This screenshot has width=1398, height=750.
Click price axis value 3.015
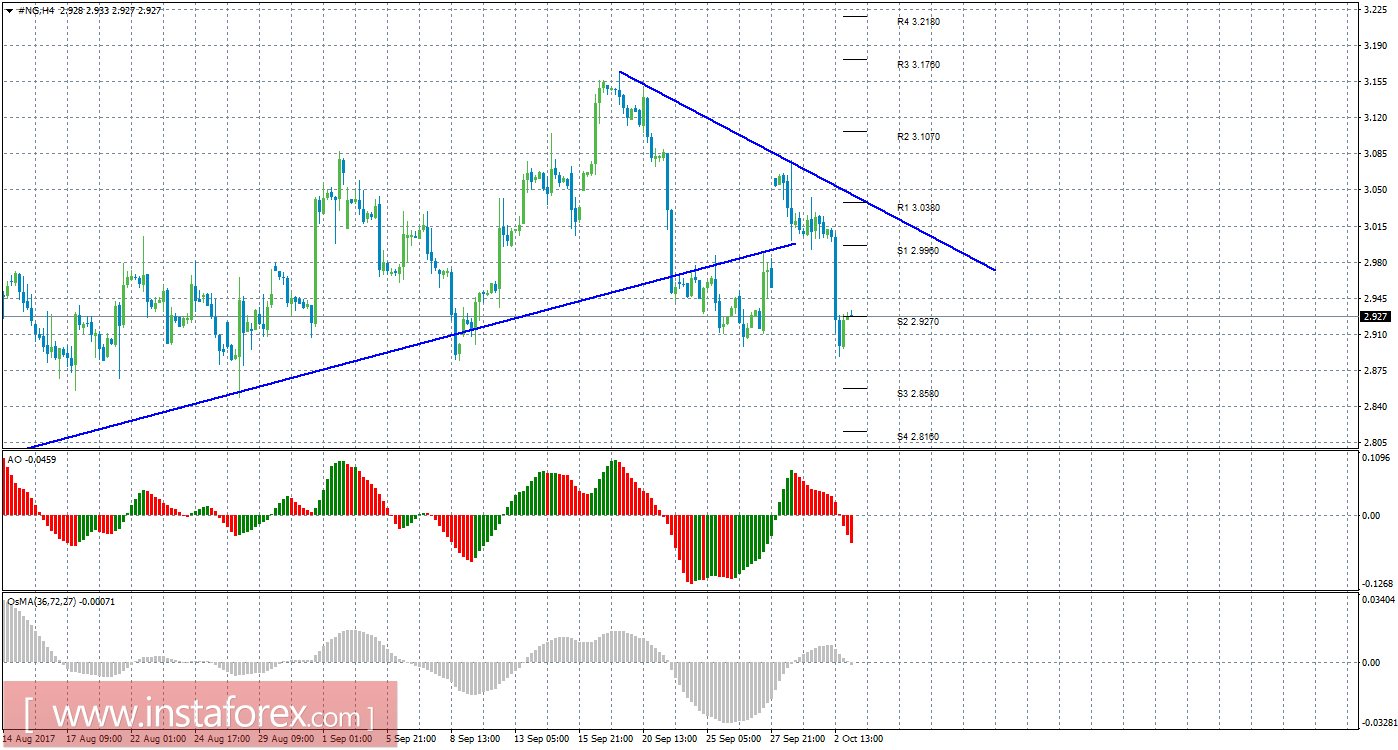pyautogui.click(x=1375, y=227)
